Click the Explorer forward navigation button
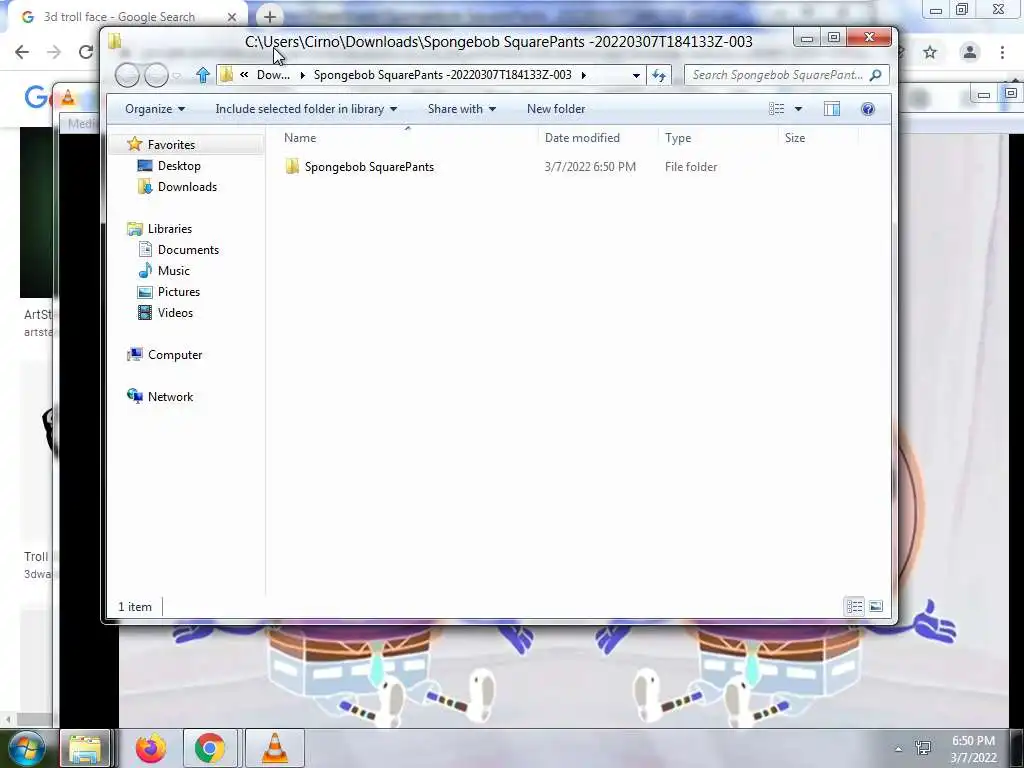The image size is (1024, 768). [x=156, y=75]
